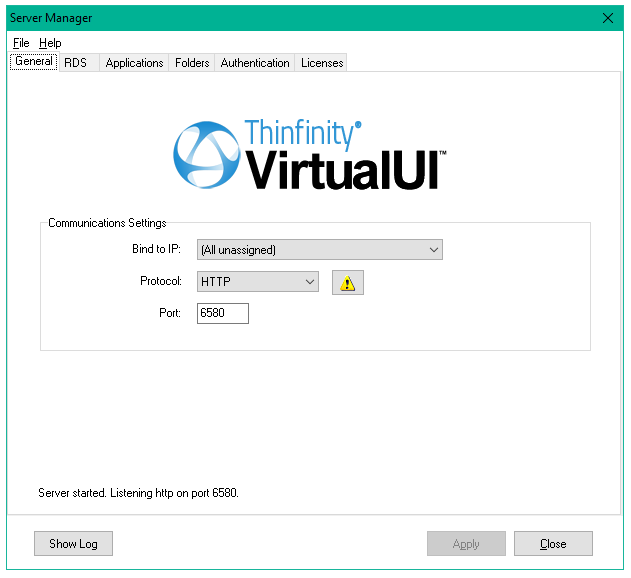Click the Show Log button
This screenshot has height=578, width=631.
point(73,543)
